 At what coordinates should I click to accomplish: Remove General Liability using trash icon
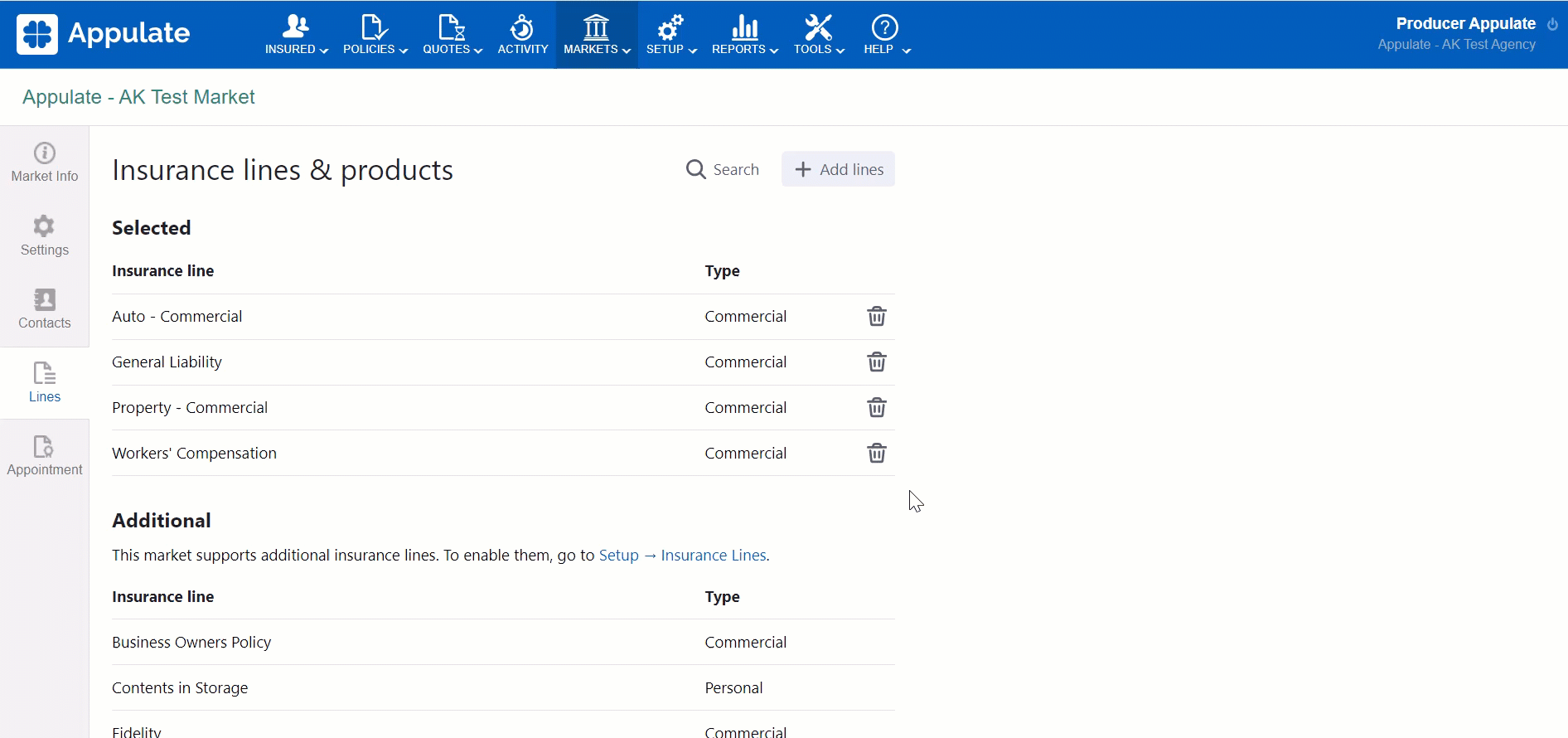[876, 362]
